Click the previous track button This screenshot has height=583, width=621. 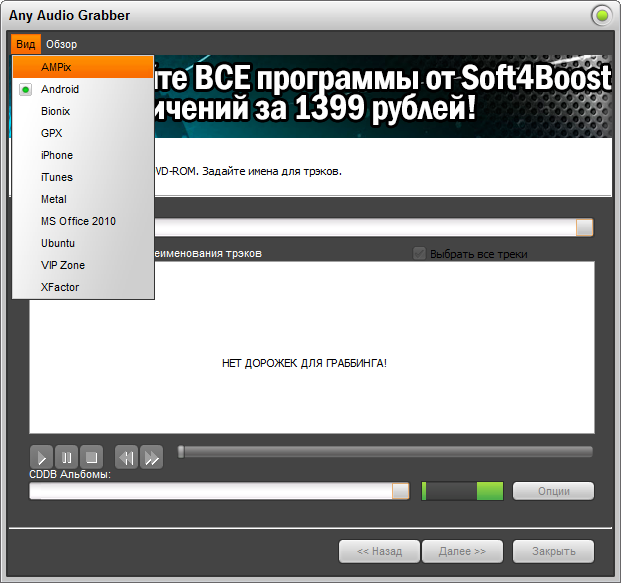coord(126,457)
